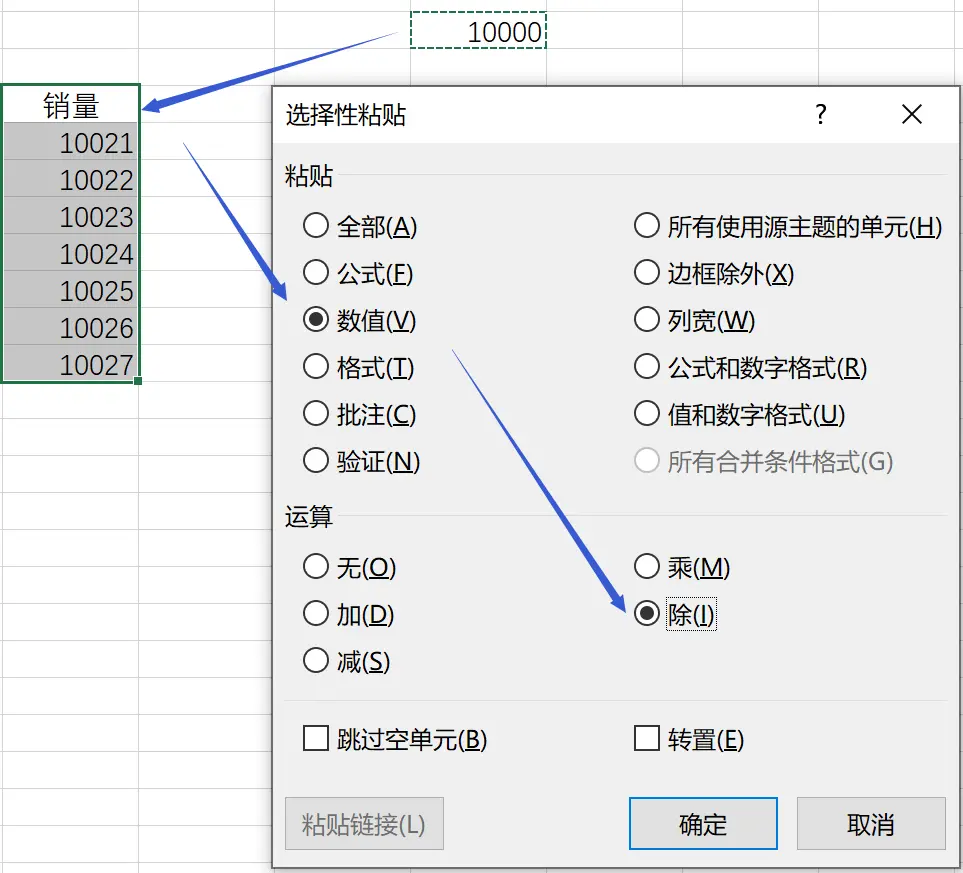This screenshot has width=963, height=873.
Task: Select the 公式(F) radio button
Action: (x=316, y=272)
